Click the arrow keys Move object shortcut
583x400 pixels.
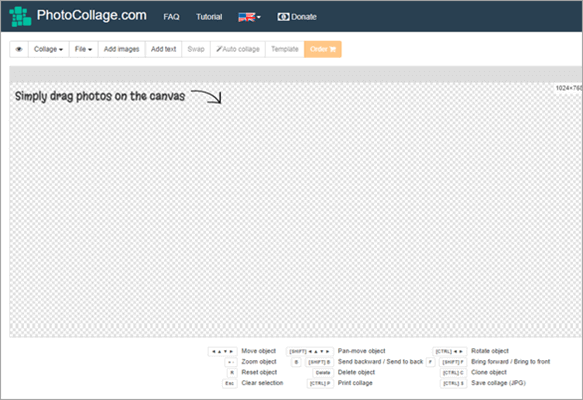(x=222, y=351)
